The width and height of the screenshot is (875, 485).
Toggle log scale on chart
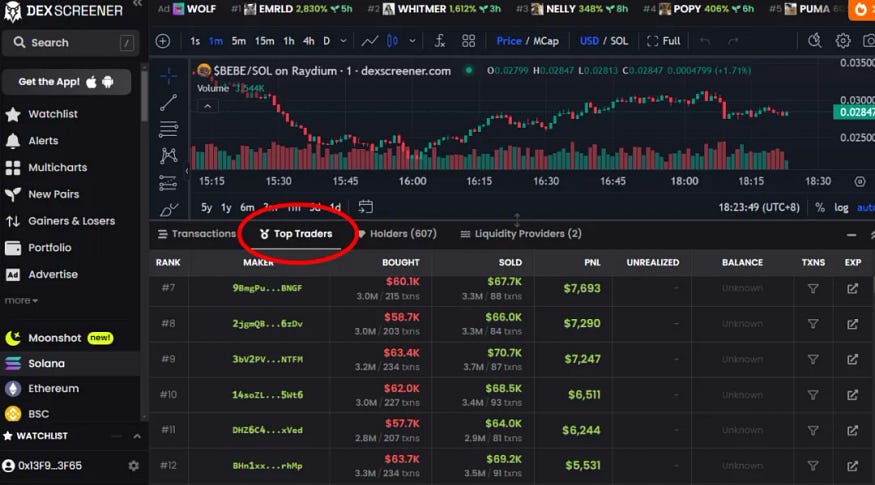[841, 208]
